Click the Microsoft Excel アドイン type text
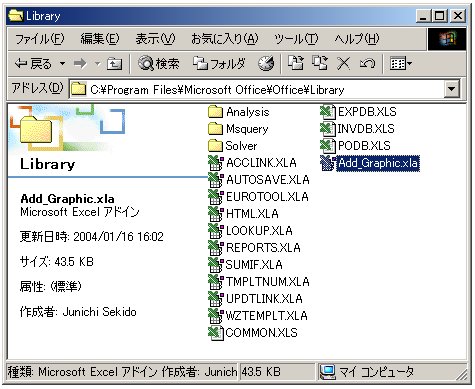Screen dimensions: 475x389 tap(80, 212)
